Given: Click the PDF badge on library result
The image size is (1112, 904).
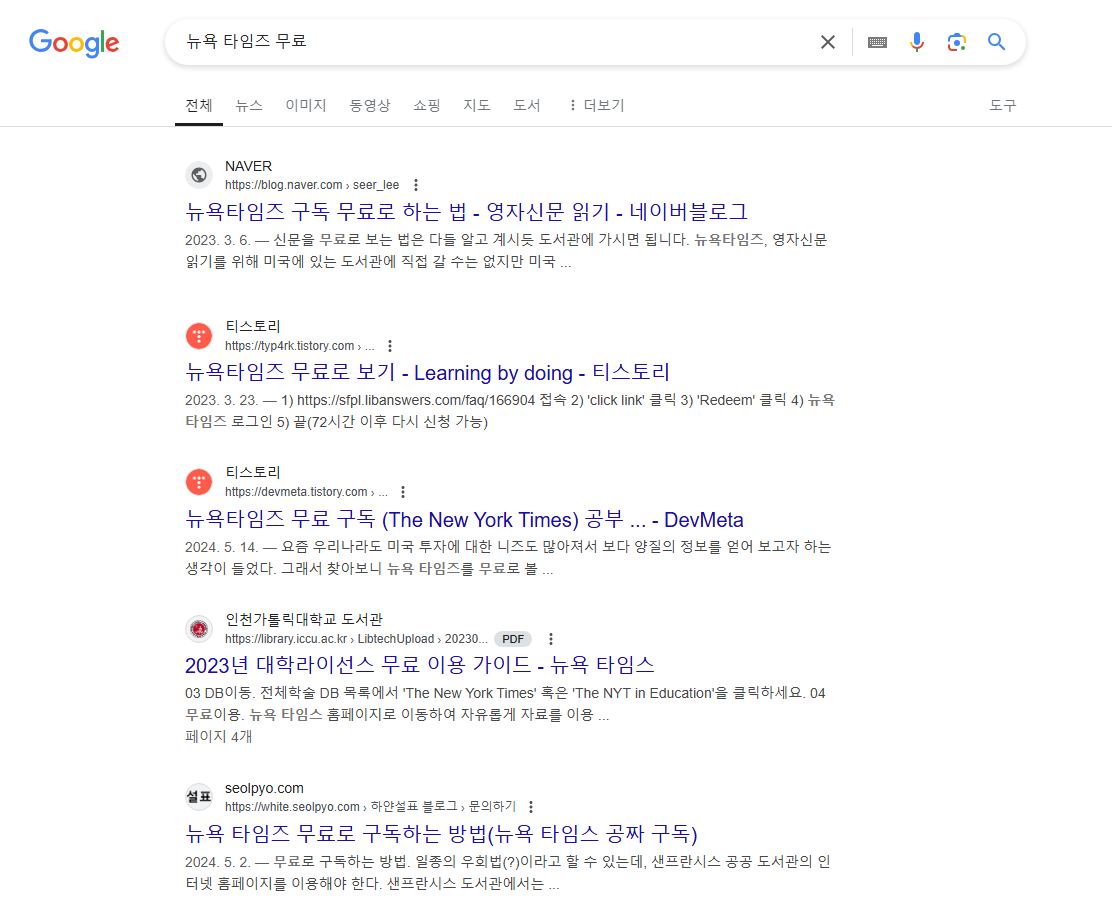Looking at the screenshot, I should pyautogui.click(x=513, y=639).
